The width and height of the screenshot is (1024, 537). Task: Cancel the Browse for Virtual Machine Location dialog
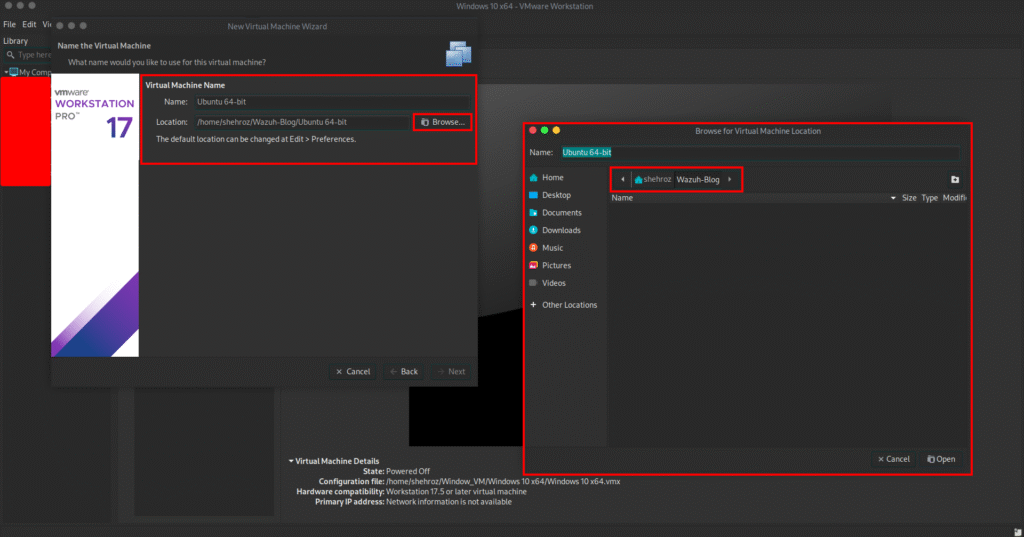893,459
